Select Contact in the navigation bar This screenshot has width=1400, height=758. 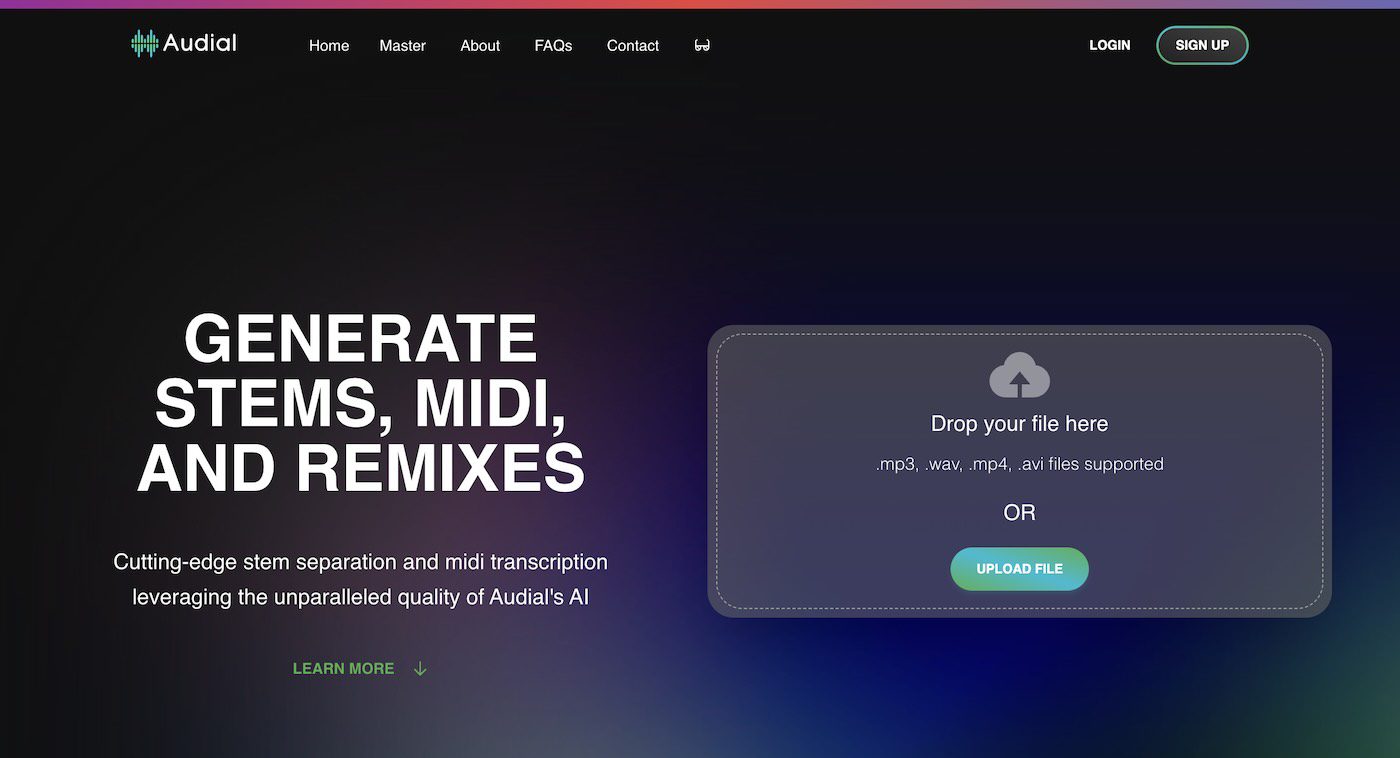[632, 46]
